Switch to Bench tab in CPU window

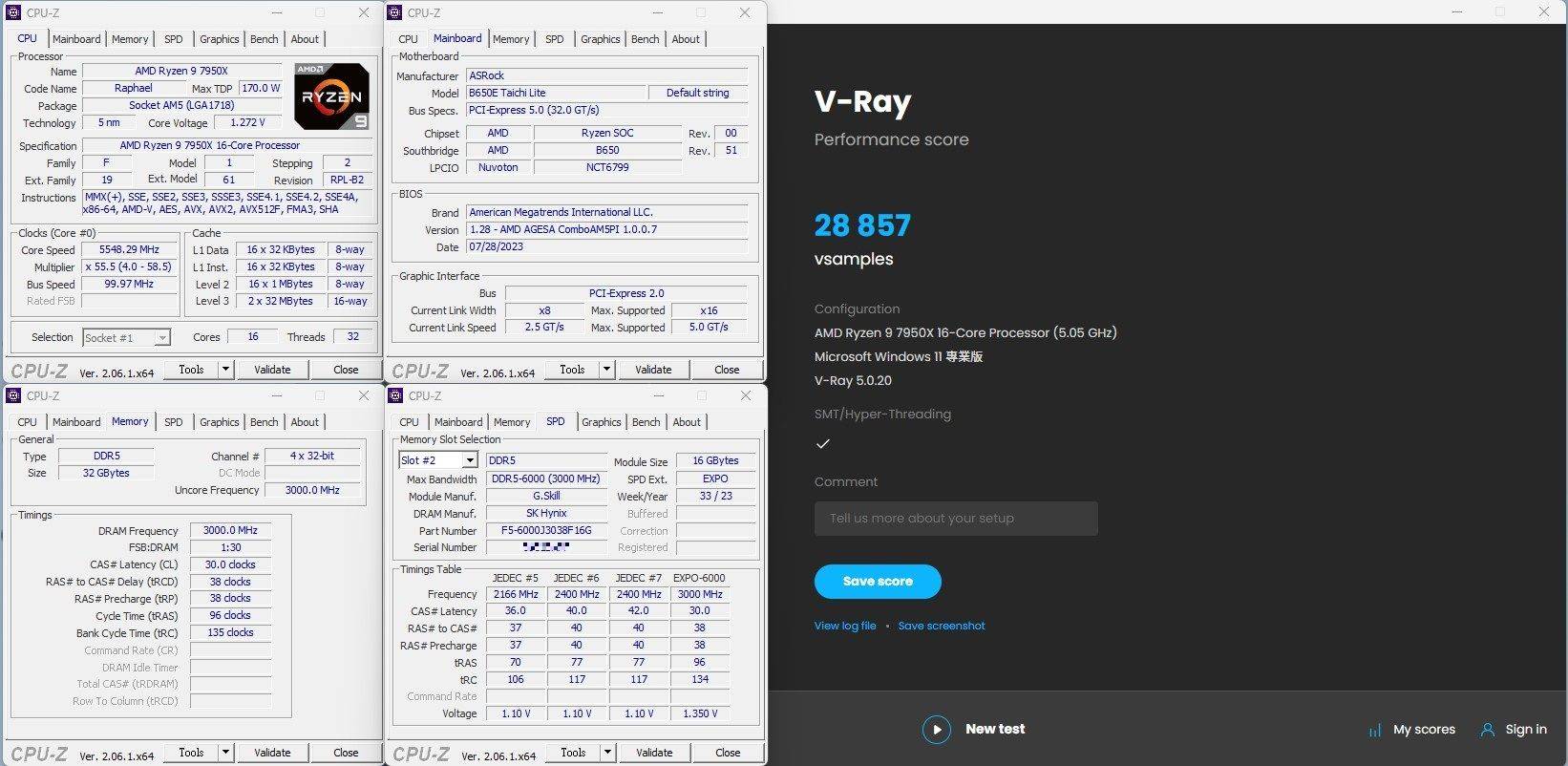(265, 39)
